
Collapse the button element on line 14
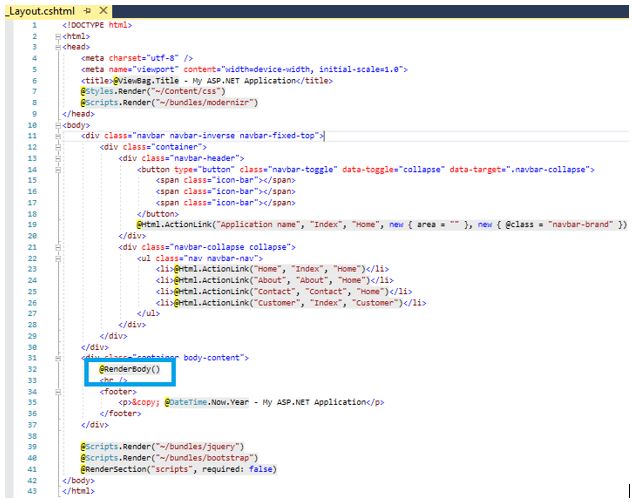tap(58, 170)
